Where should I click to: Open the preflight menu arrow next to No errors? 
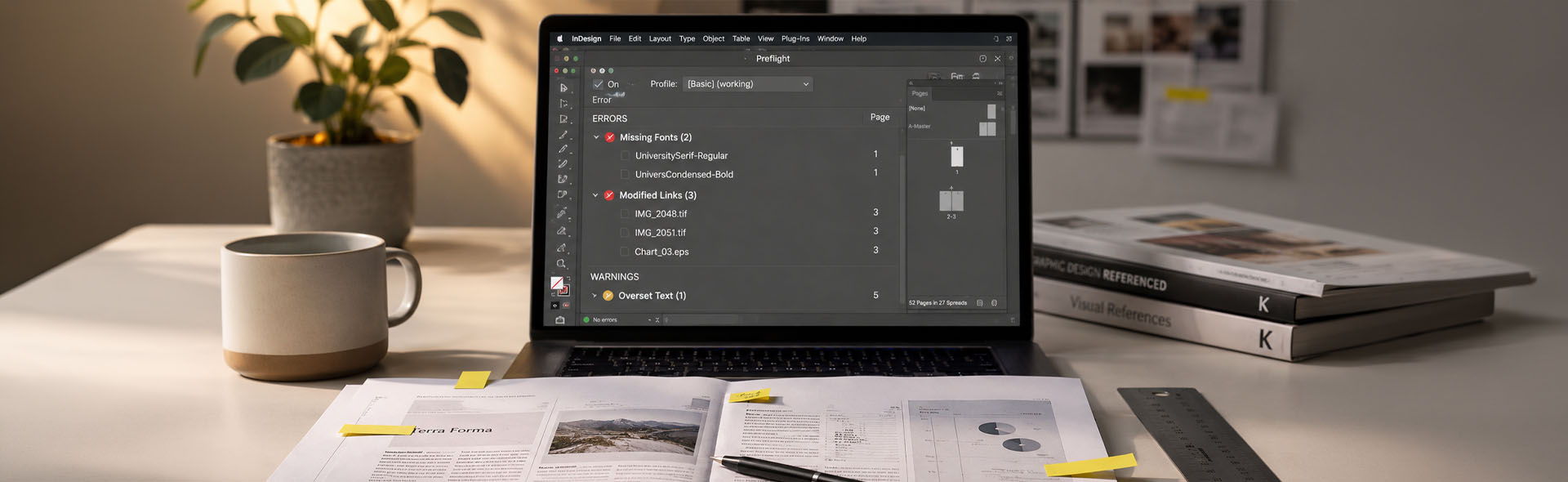point(650,320)
